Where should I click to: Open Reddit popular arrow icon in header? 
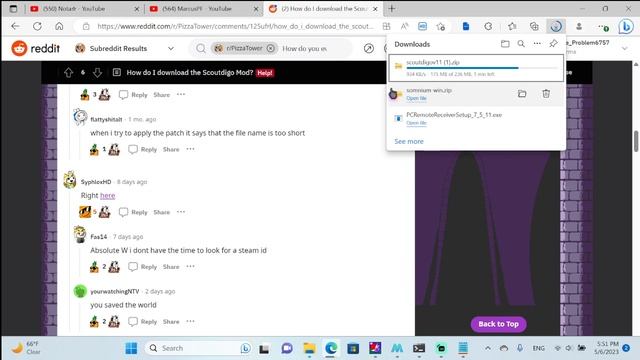point(369,48)
